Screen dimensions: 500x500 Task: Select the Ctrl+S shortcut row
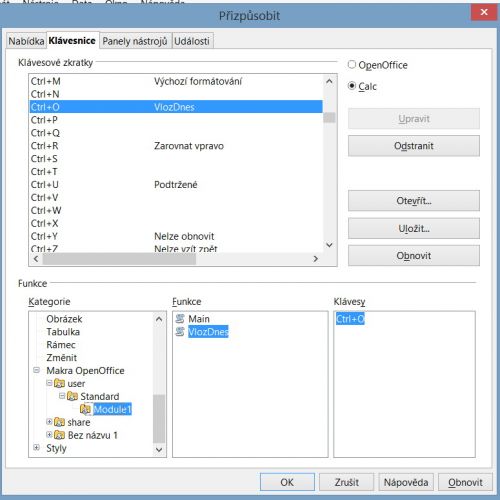click(x=176, y=159)
